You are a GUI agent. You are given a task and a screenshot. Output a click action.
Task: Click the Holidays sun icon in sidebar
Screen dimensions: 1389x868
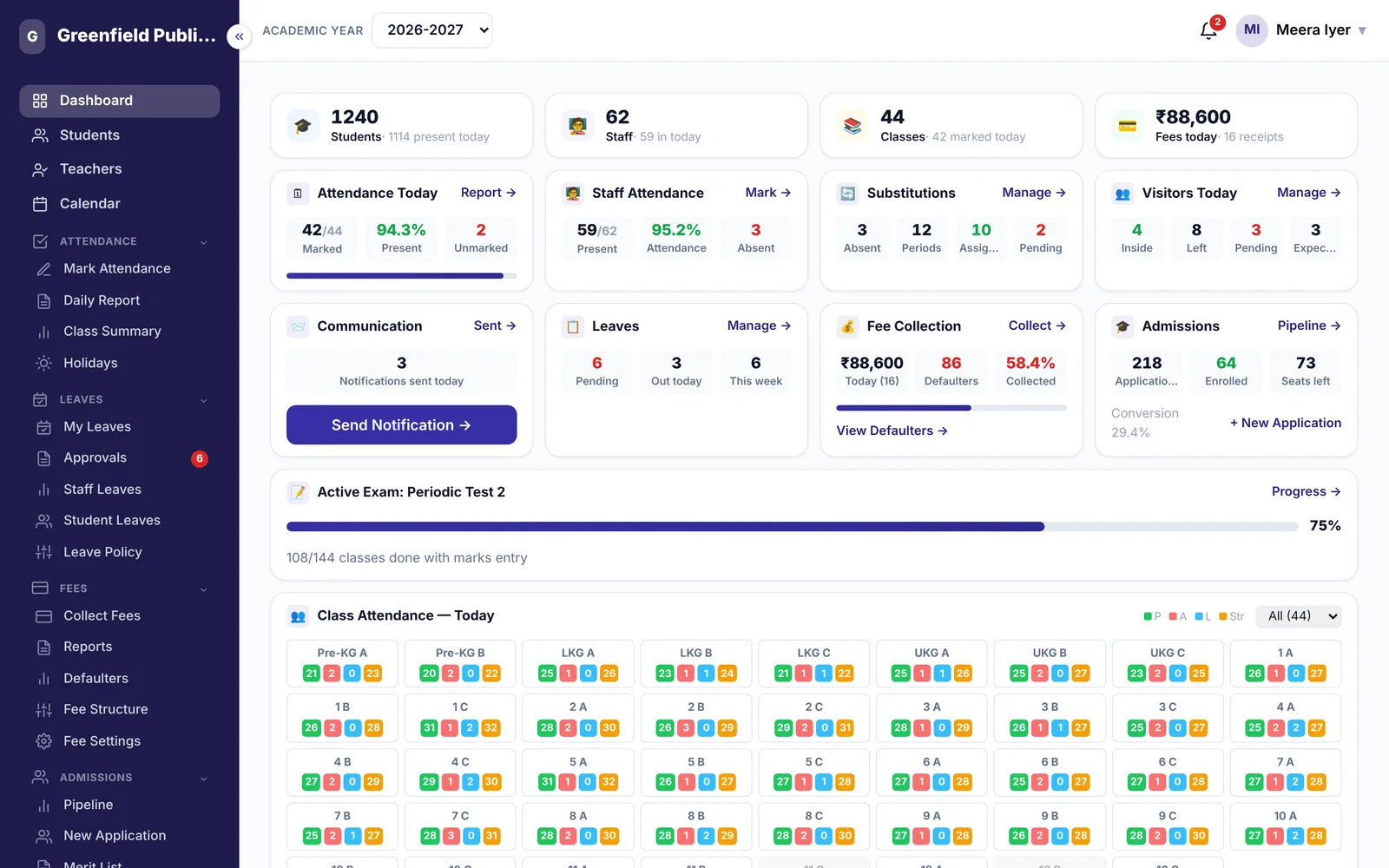click(x=43, y=363)
